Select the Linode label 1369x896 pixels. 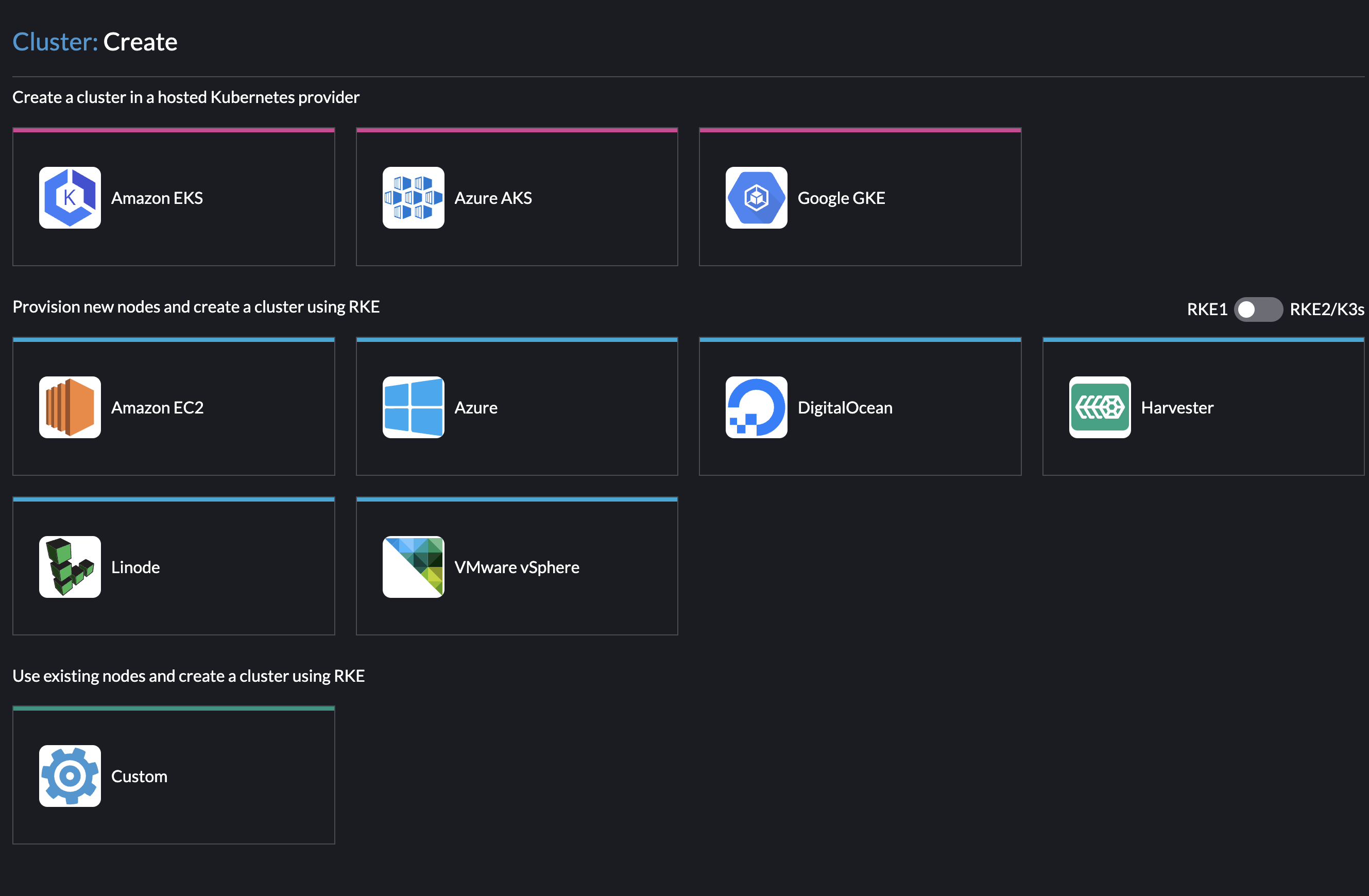tap(135, 567)
